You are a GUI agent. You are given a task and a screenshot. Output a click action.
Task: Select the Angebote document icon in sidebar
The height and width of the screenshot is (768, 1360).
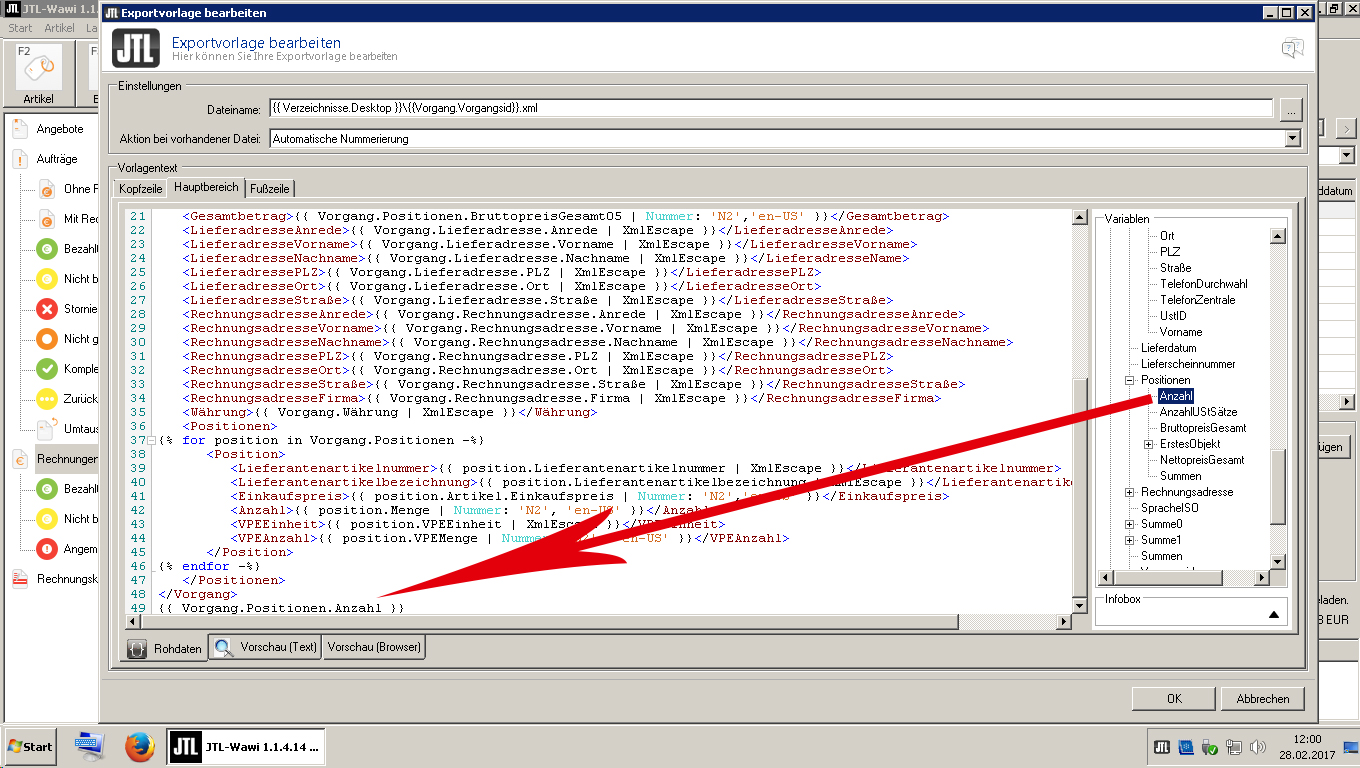click(20, 129)
